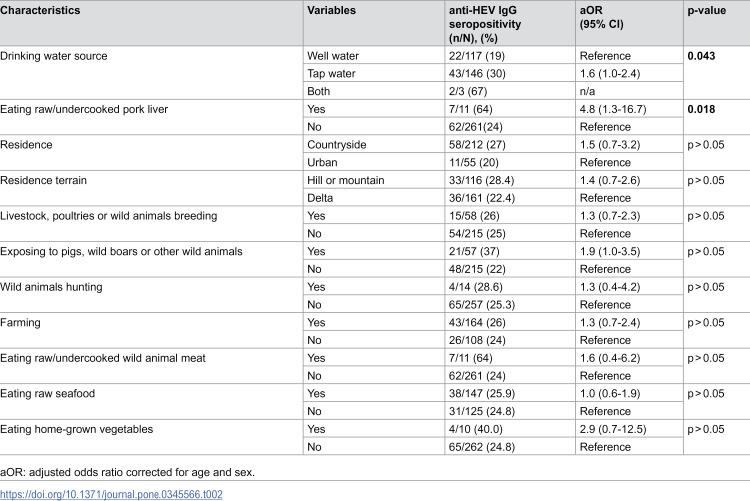Click the 2.9 (0.7-12.5) odds ratio cell

coord(613,429)
